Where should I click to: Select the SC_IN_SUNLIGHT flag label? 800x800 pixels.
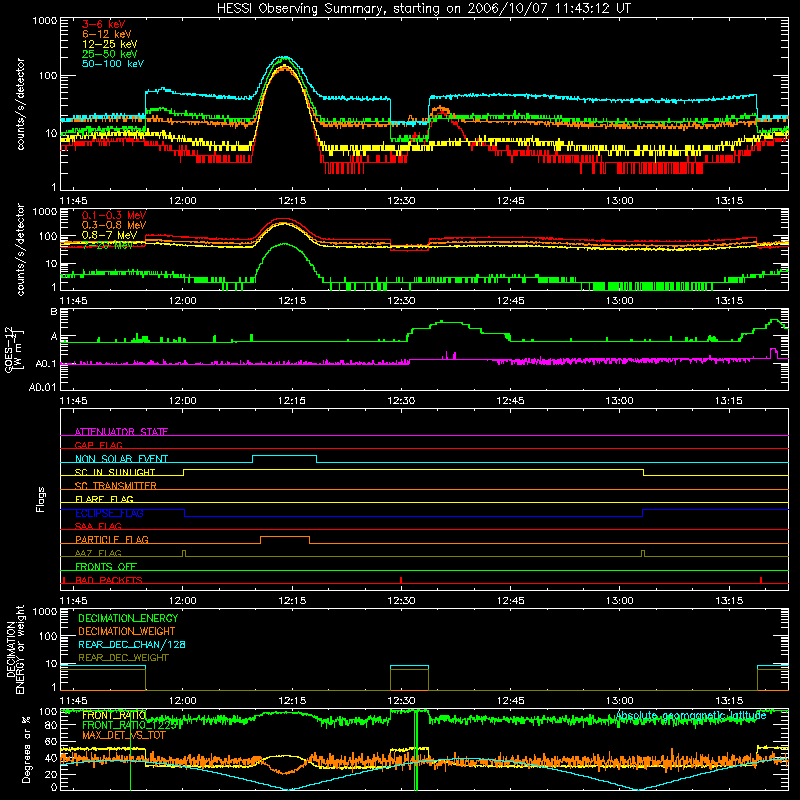click(x=115, y=472)
